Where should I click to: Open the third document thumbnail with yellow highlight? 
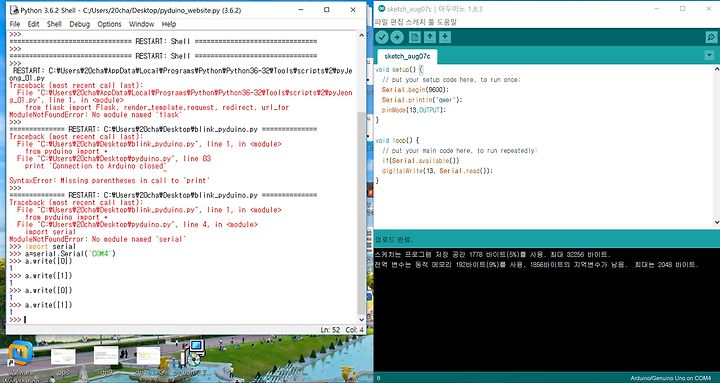tap(148, 356)
